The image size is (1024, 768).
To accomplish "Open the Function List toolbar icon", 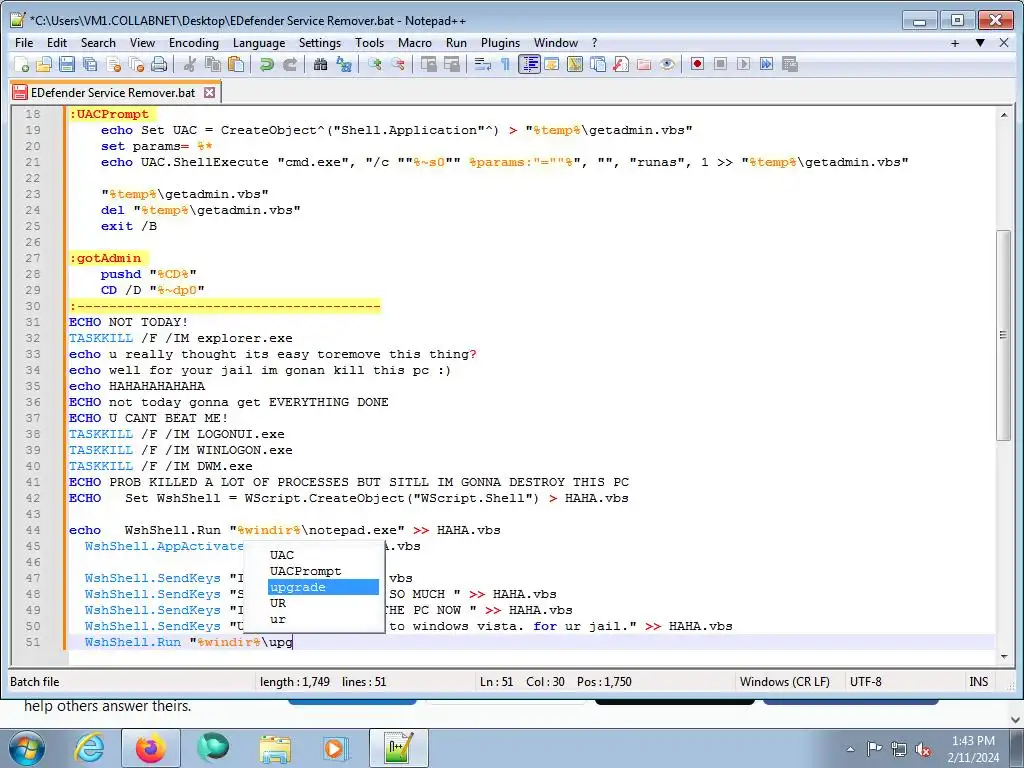I will click(620, 64).
